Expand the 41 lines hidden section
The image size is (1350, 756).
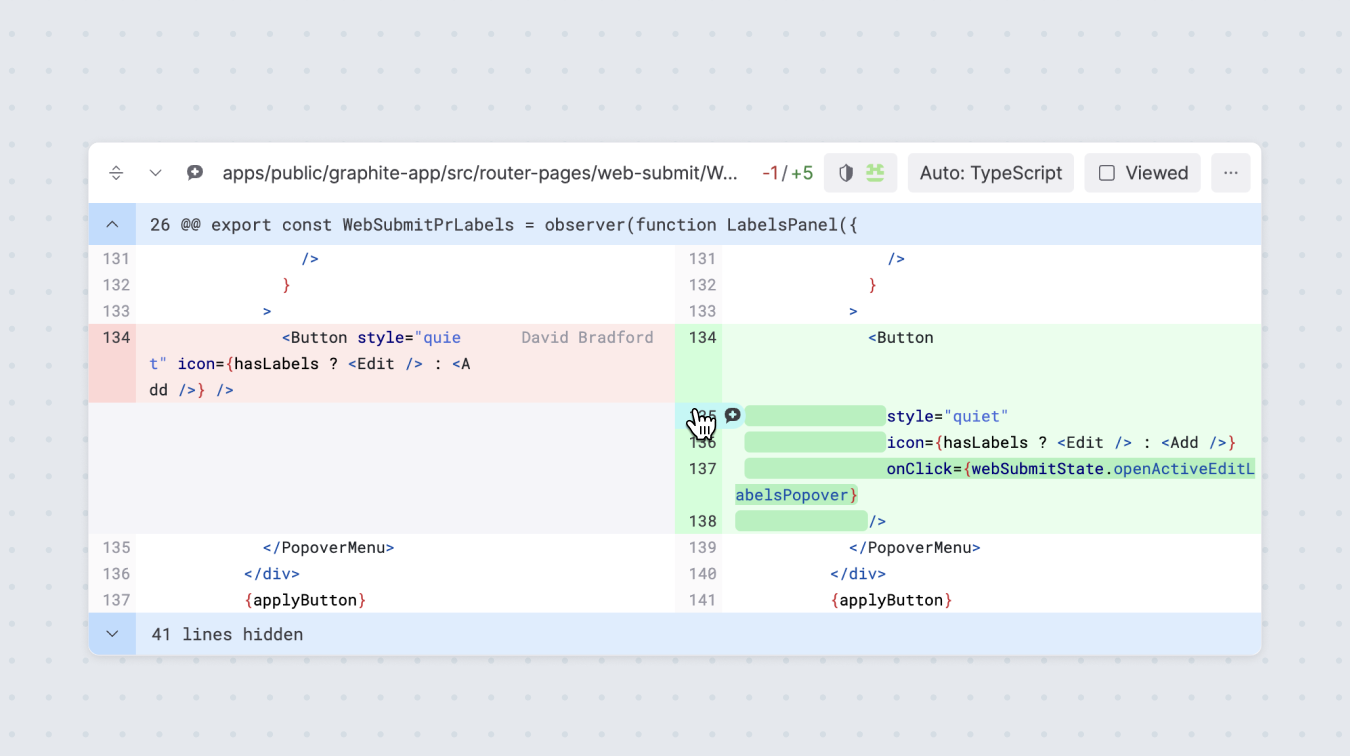[x=112, y=634]
